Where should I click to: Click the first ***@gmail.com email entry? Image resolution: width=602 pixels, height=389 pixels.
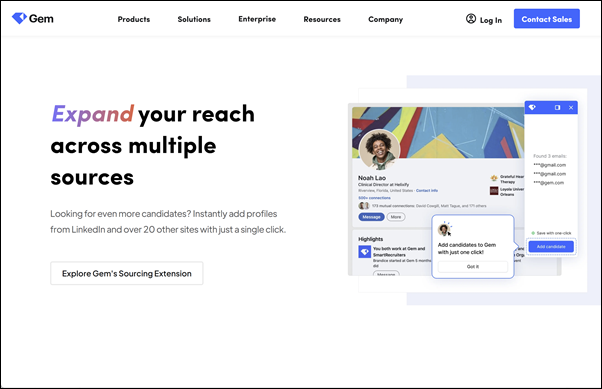coord(549,165)
